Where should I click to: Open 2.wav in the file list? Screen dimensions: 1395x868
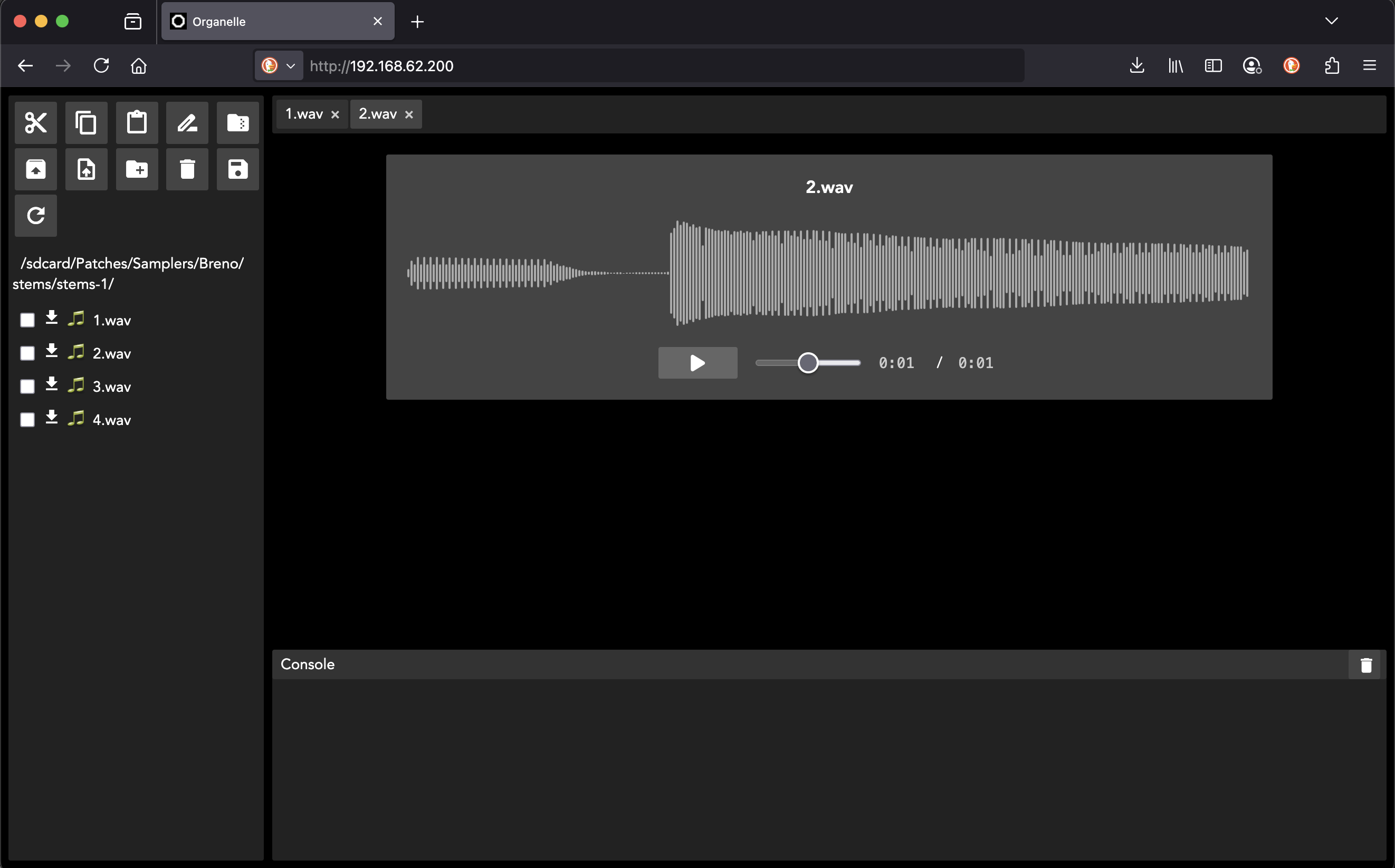click(x=112, y=353)
